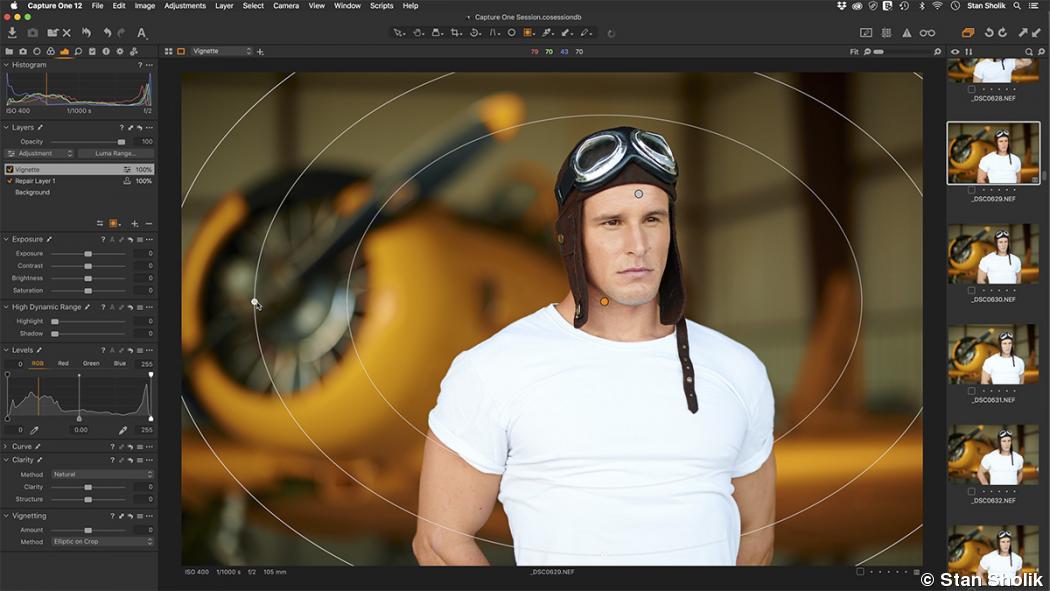Switch to multi-view grid viewer mode

[169, 52]
